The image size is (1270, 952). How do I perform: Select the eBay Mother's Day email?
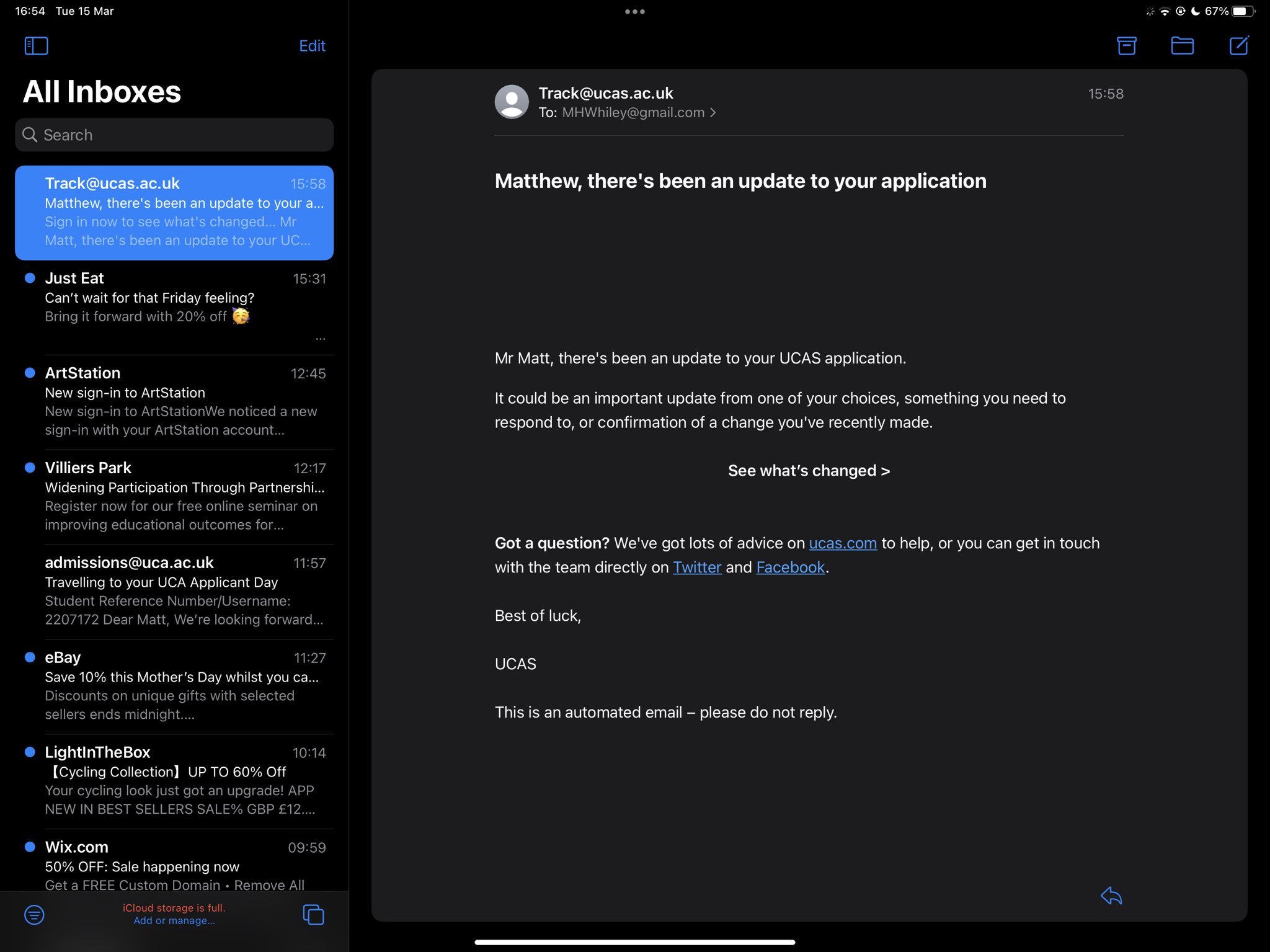pos(180,685)
